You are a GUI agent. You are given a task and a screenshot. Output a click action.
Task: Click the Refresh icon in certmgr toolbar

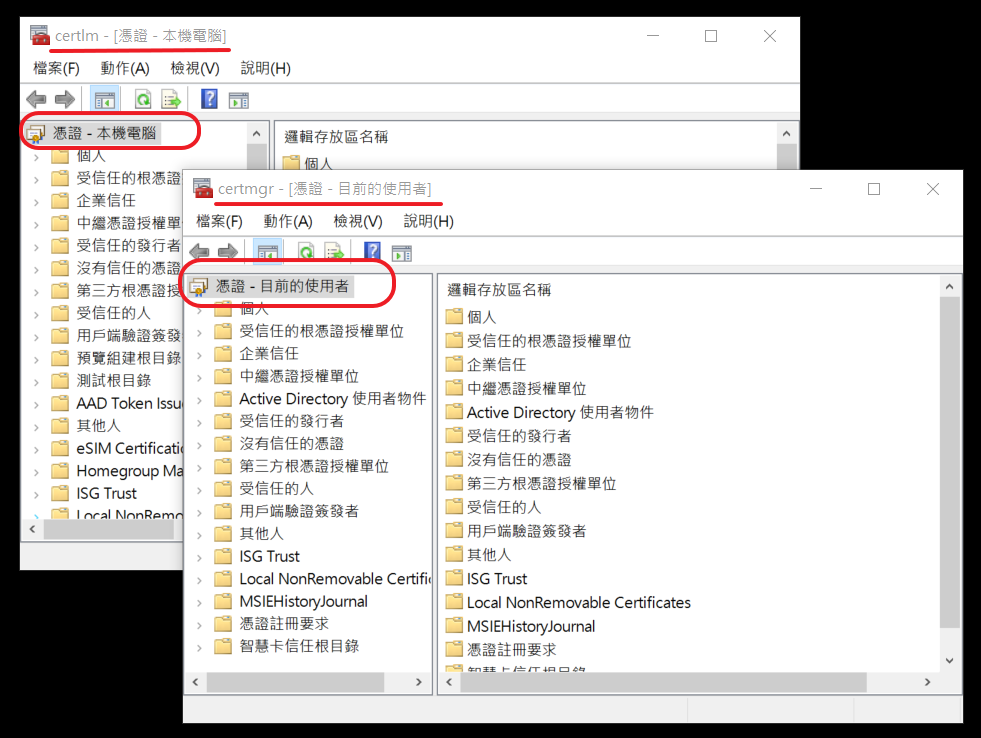pos(306,252)
